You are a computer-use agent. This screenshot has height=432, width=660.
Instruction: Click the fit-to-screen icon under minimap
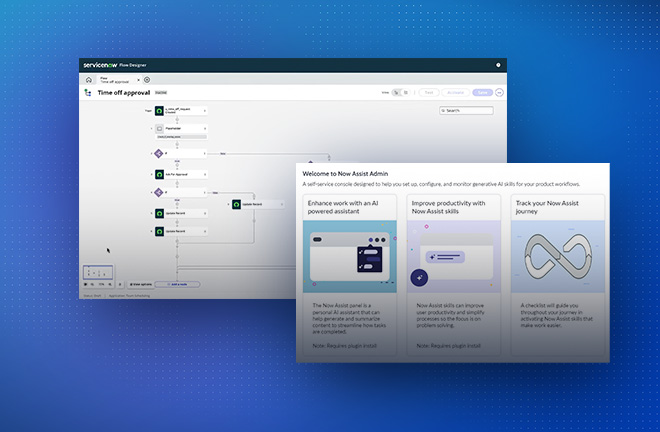click(85, 285)
